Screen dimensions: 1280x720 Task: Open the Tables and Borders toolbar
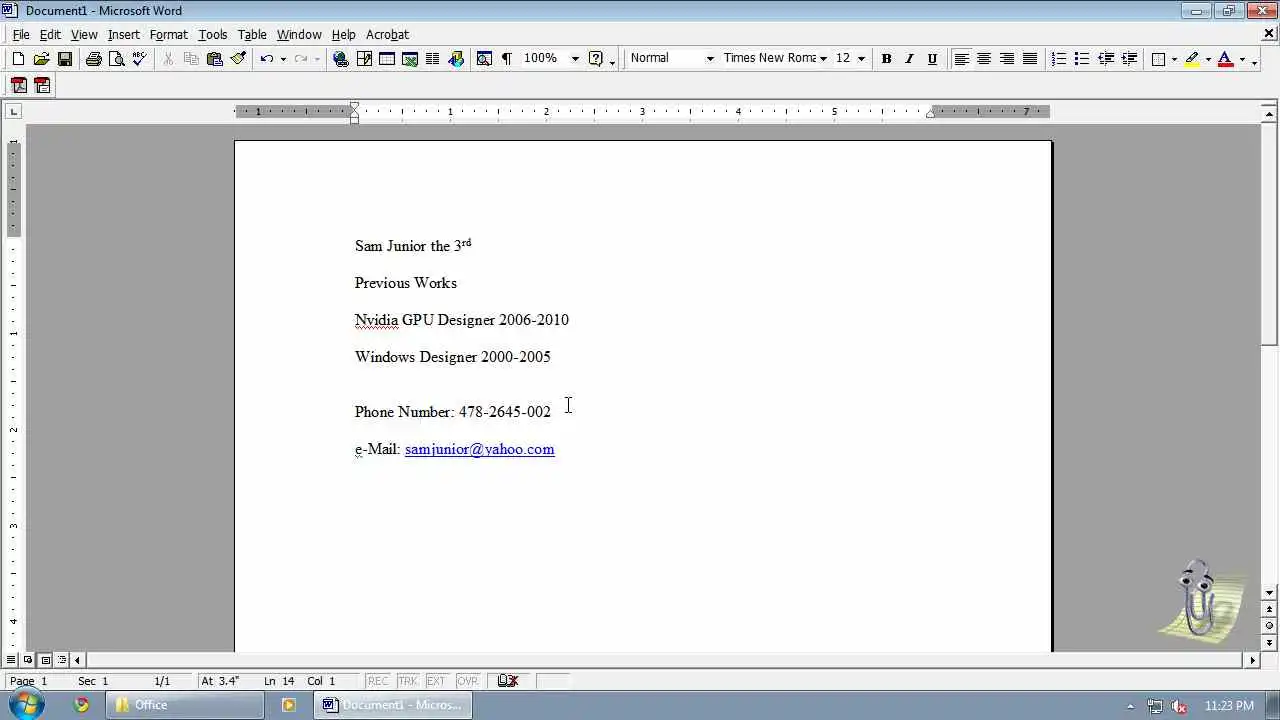pos(364,59)
